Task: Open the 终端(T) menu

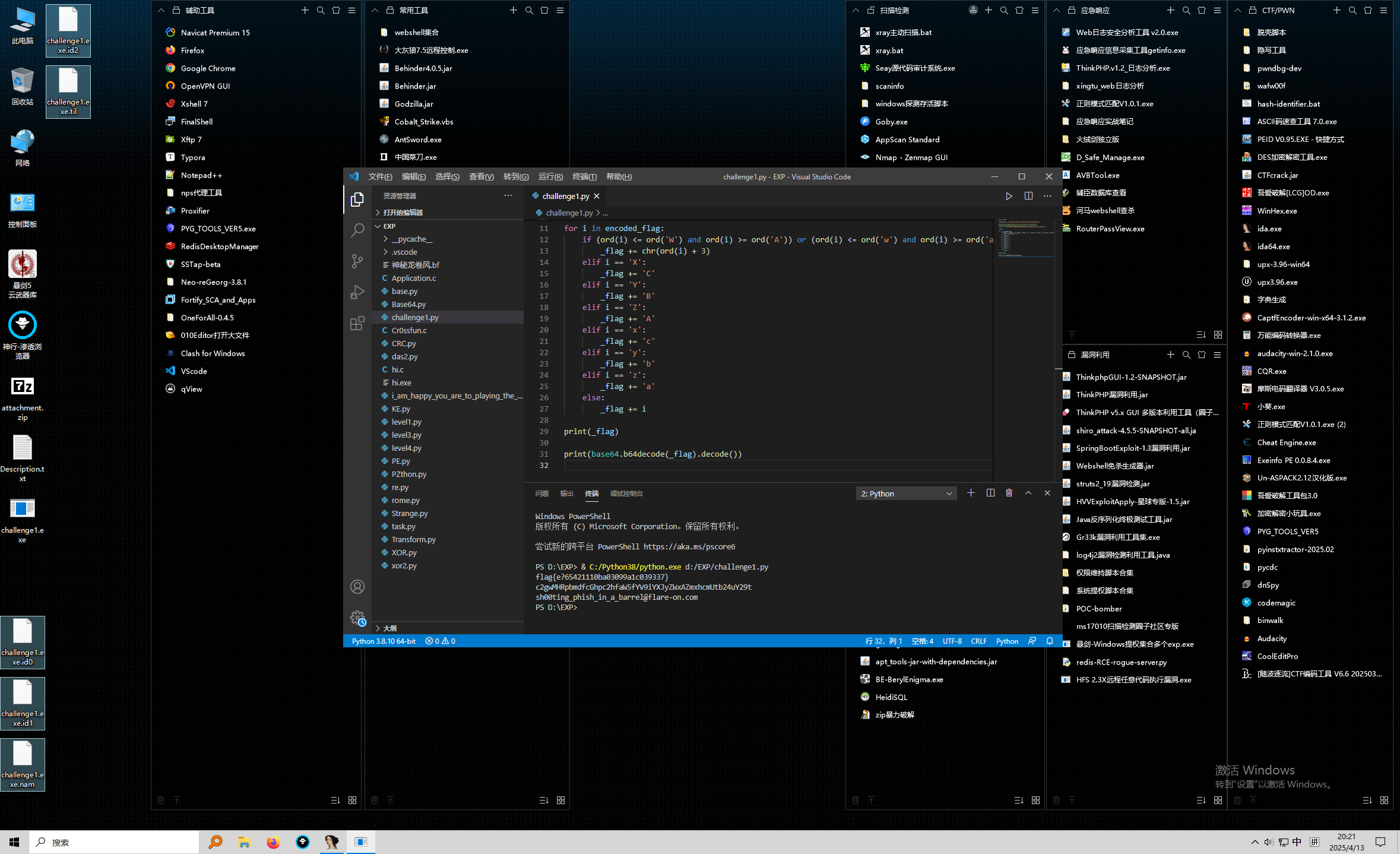Action: tap(584, 176)
